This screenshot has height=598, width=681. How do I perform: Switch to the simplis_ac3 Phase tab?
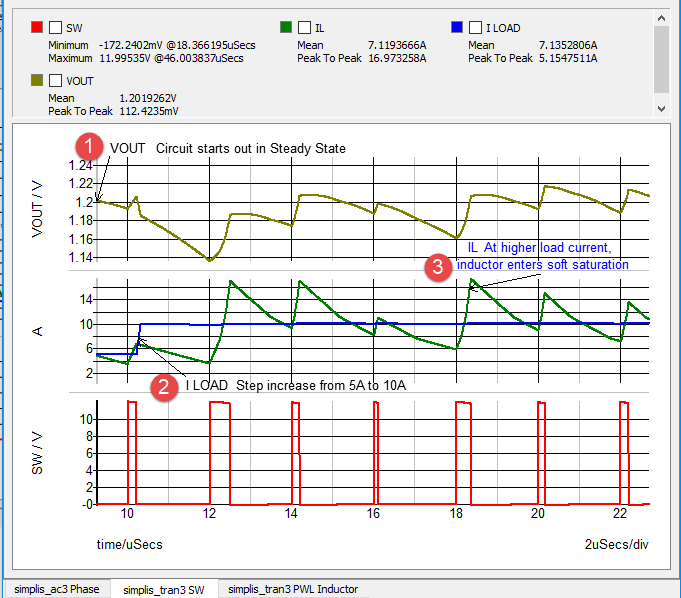(x=54, y=589)
